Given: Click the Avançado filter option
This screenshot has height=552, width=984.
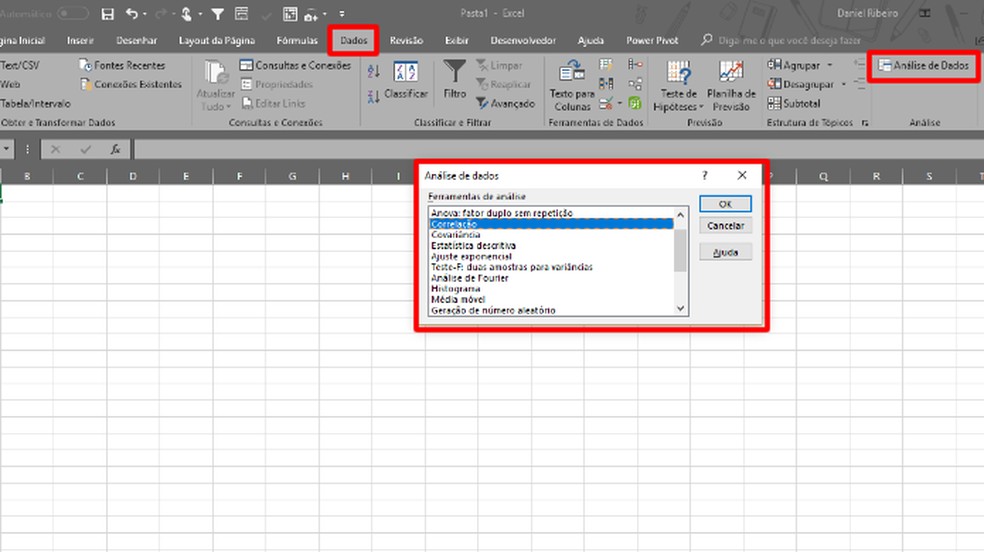Looking at the screenshot, I should coord(505,104).
